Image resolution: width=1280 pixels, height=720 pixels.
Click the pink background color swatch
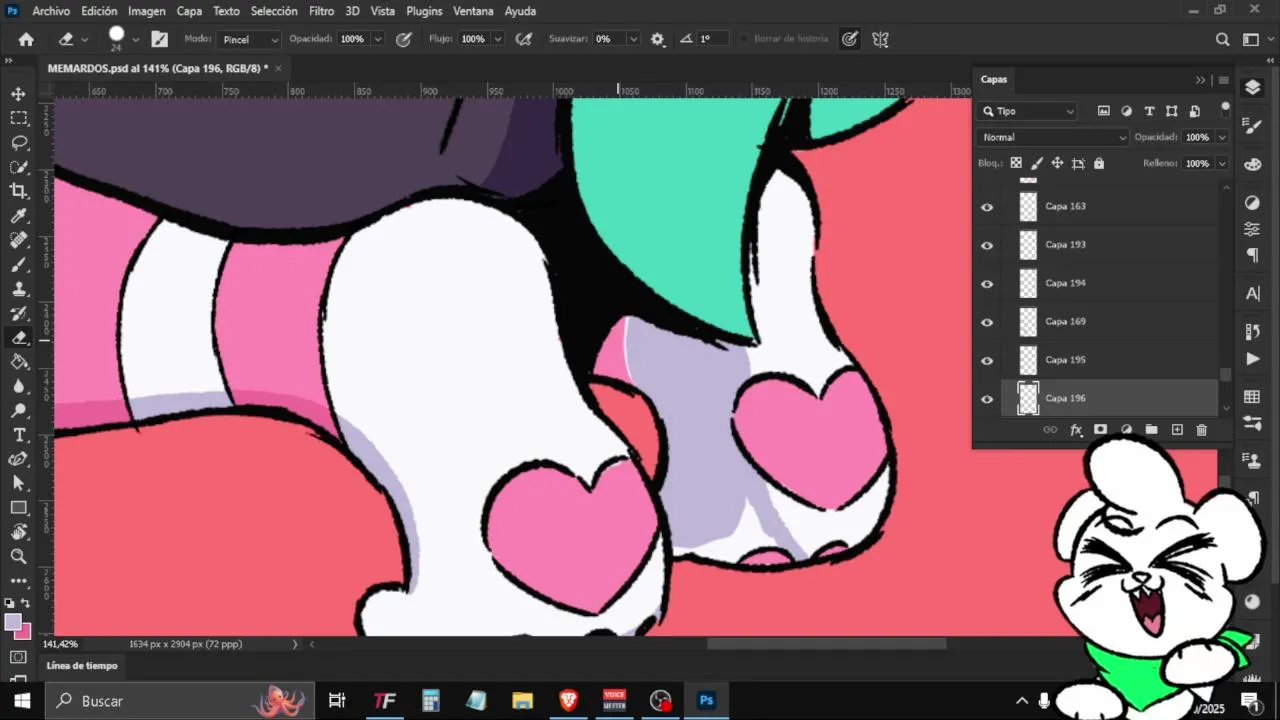tap(23, 632)
